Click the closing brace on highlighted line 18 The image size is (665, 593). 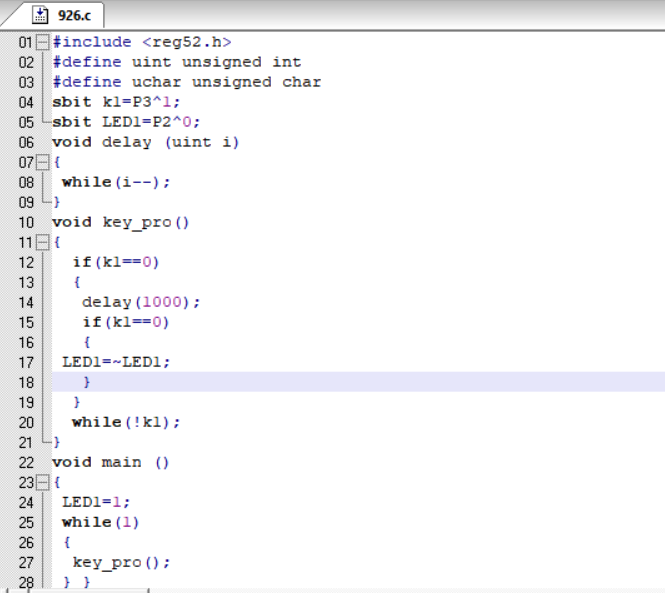(x=87, y=383)
